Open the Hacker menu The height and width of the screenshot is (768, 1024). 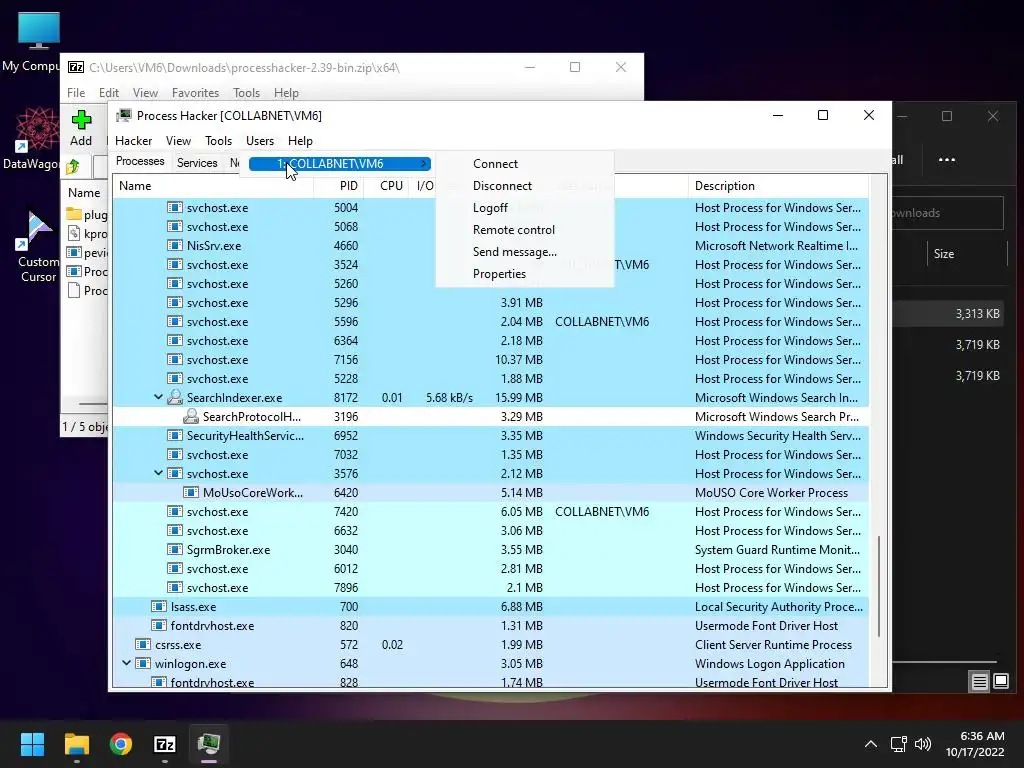(x=133, y=141)
